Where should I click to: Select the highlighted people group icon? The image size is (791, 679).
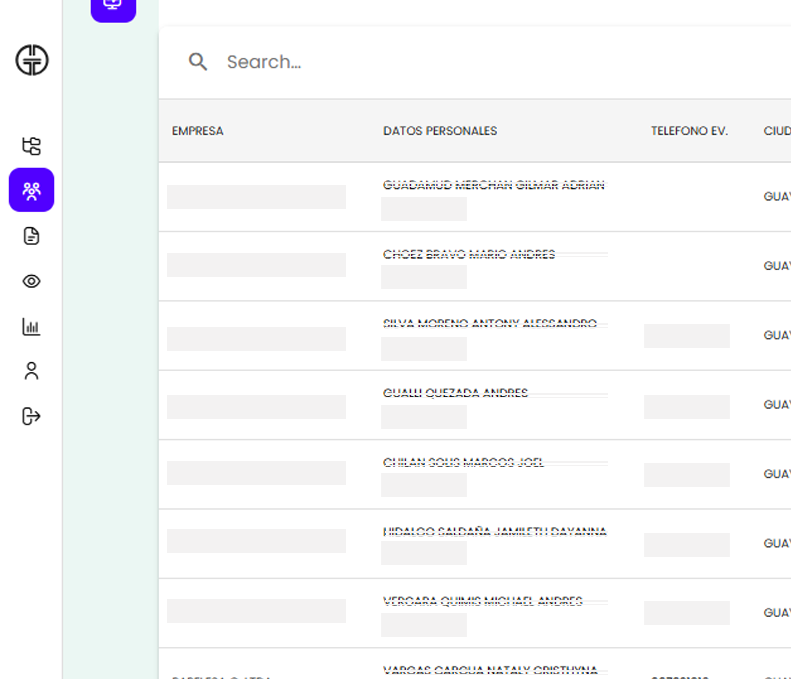coord(32,190)
